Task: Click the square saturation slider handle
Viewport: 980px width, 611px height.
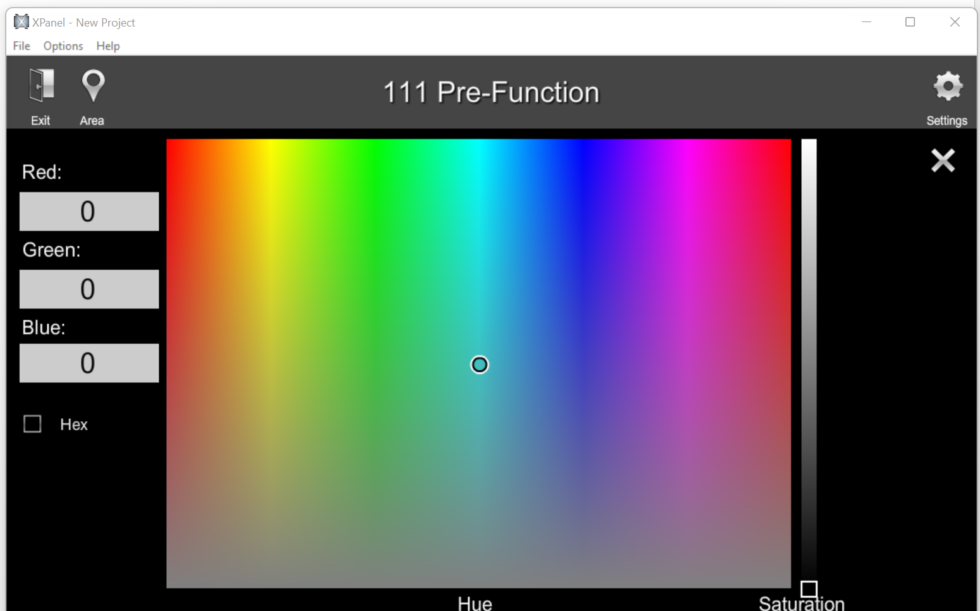Action: point(809,589)
